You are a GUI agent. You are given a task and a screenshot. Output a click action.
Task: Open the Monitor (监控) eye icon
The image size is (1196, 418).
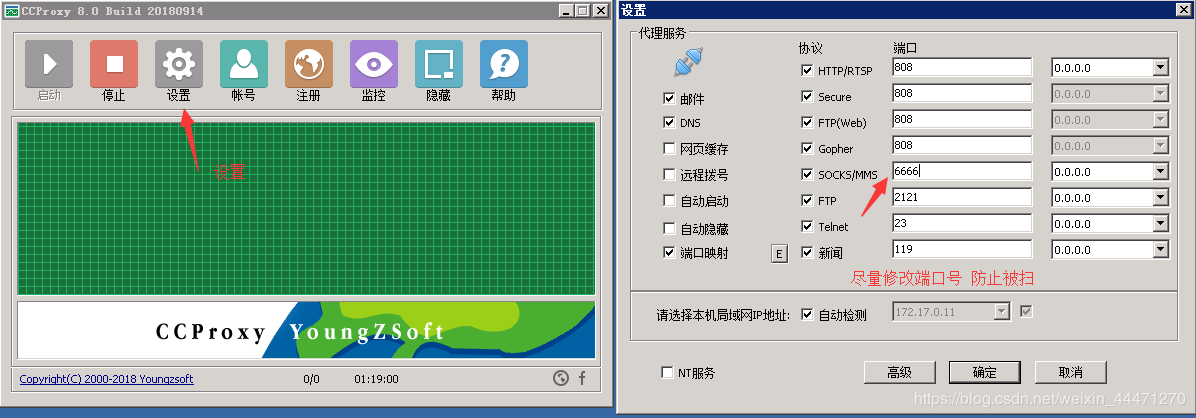click(x=374, y=64)
